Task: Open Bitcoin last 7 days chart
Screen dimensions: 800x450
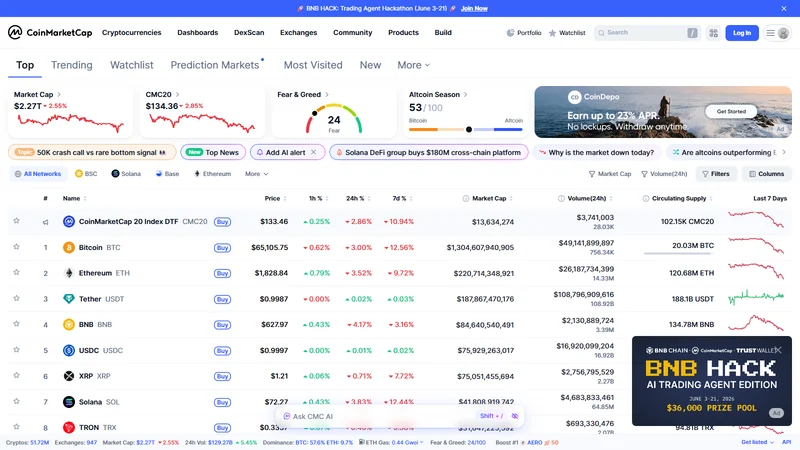Action: (x=756, y=246)
